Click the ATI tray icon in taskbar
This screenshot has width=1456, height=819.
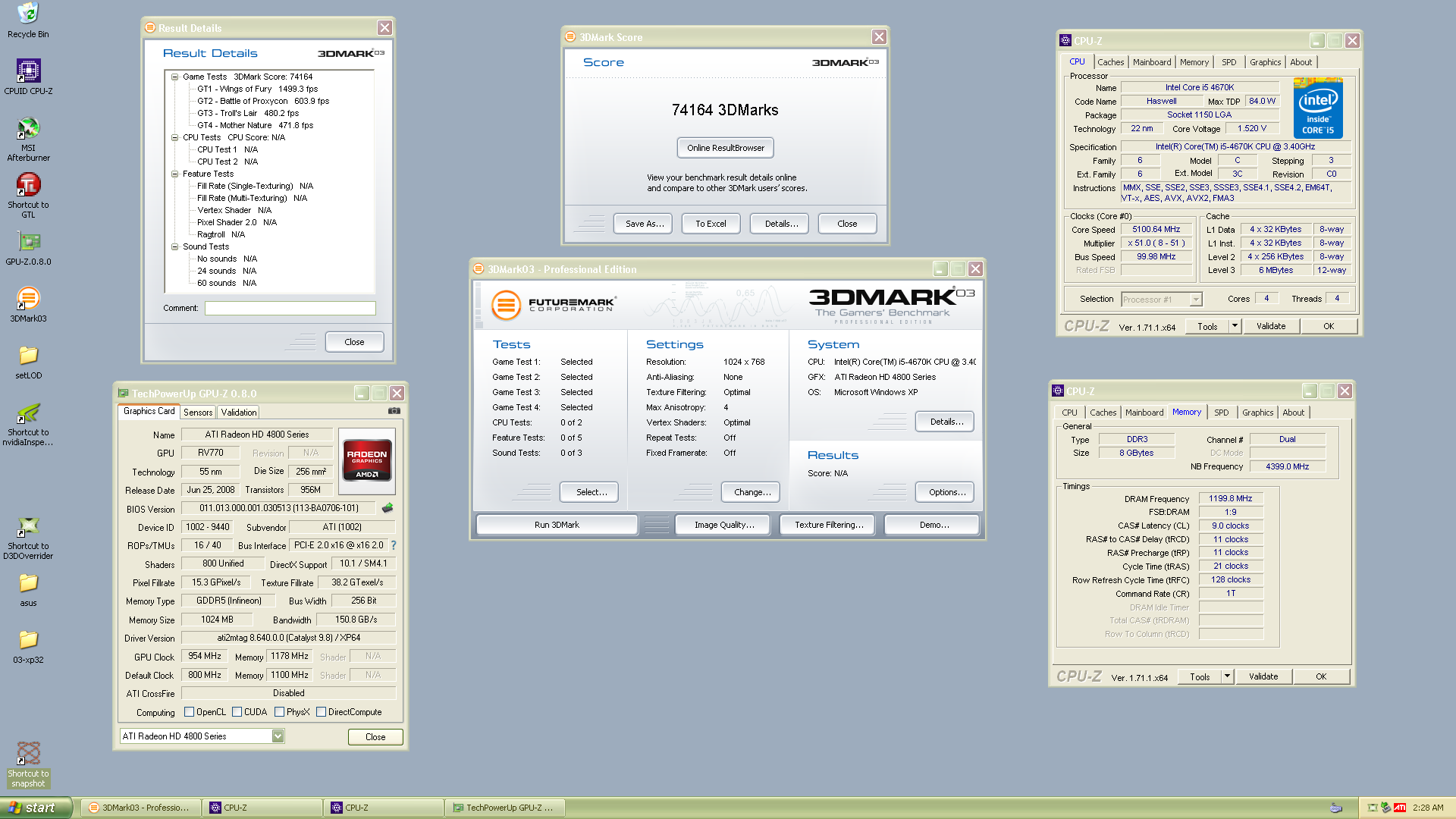pos(1400,808)
